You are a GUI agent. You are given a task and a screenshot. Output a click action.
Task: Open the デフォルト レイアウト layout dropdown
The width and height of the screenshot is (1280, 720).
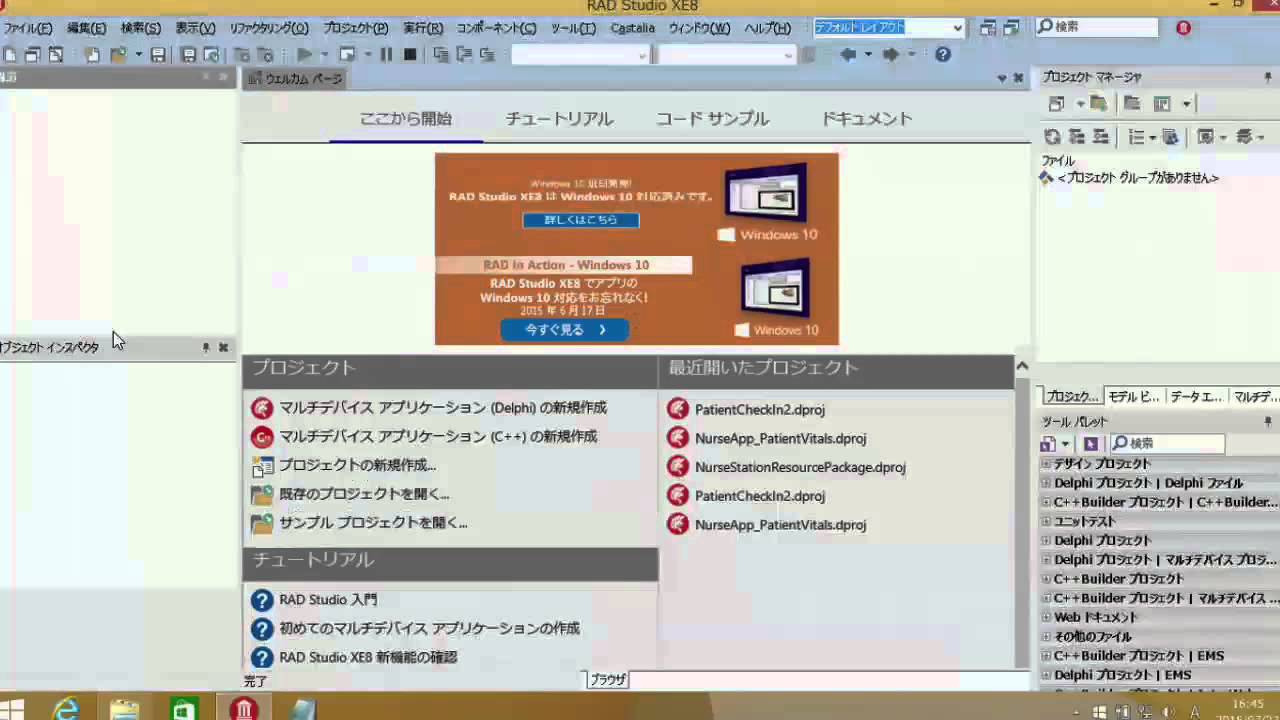(957, 28)
